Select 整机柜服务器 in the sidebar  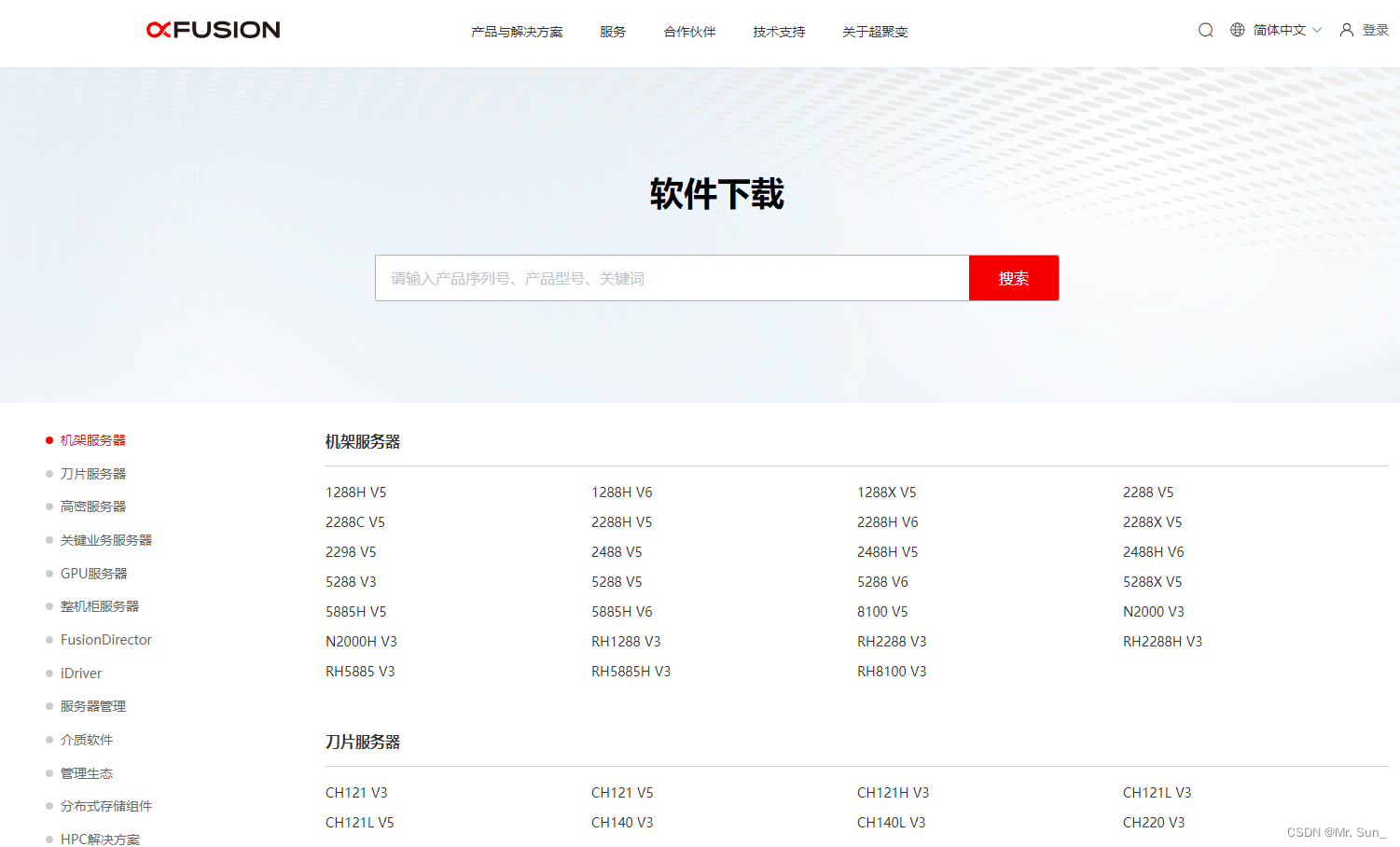(x=100, y=606)
